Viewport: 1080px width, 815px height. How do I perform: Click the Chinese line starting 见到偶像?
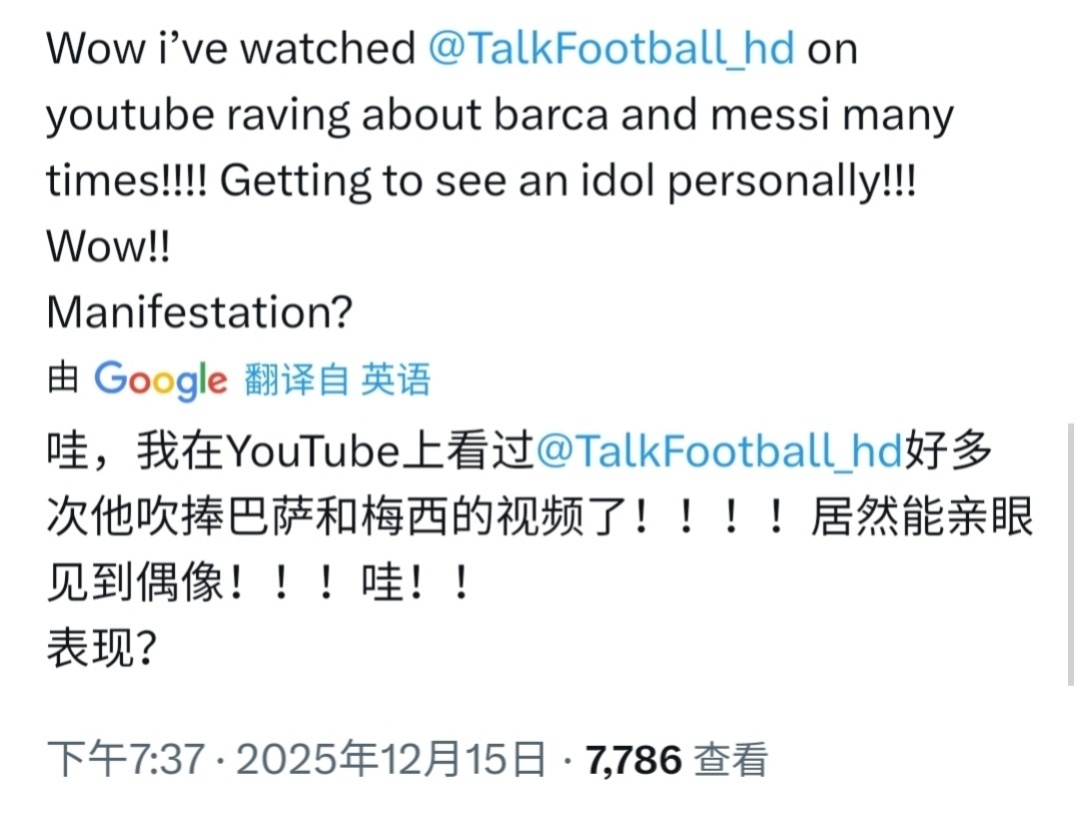point(259,583)
